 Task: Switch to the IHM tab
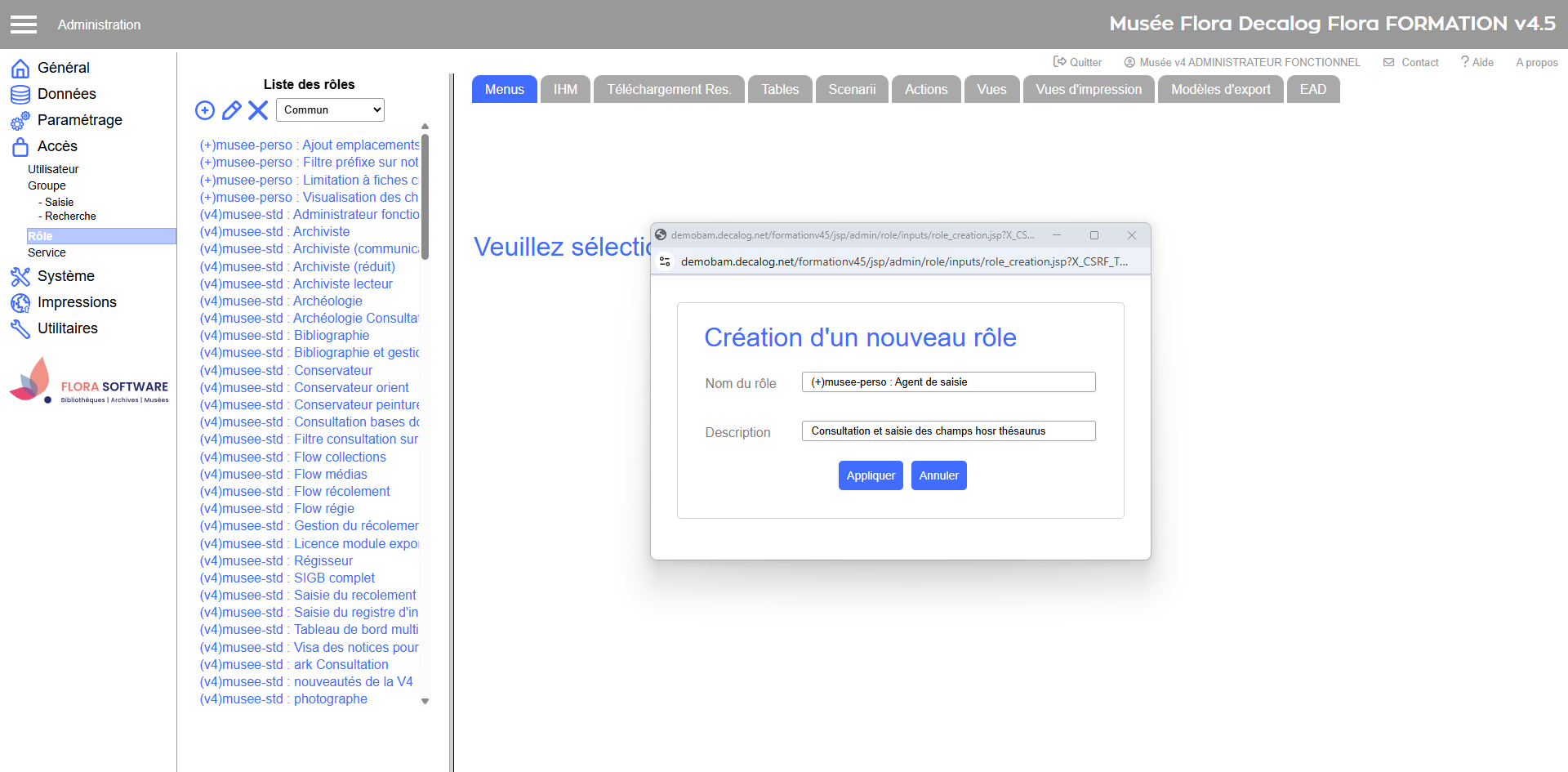565,90
